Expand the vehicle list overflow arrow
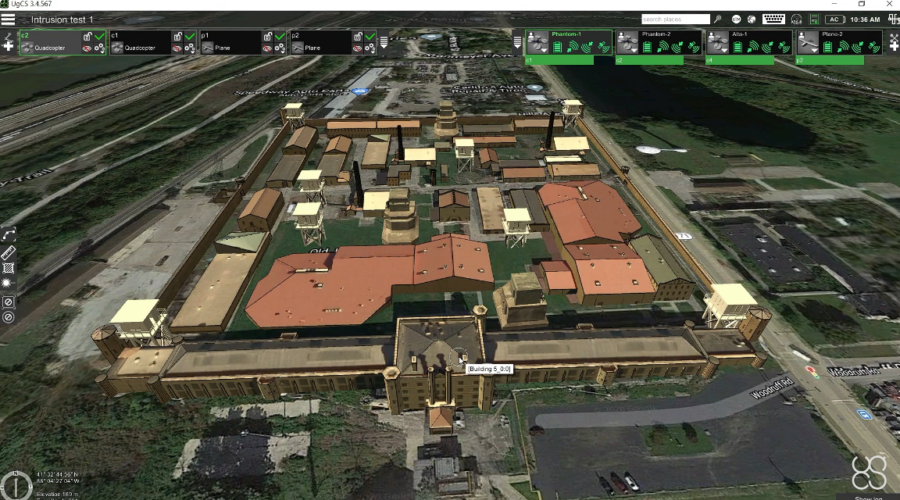 517,42
